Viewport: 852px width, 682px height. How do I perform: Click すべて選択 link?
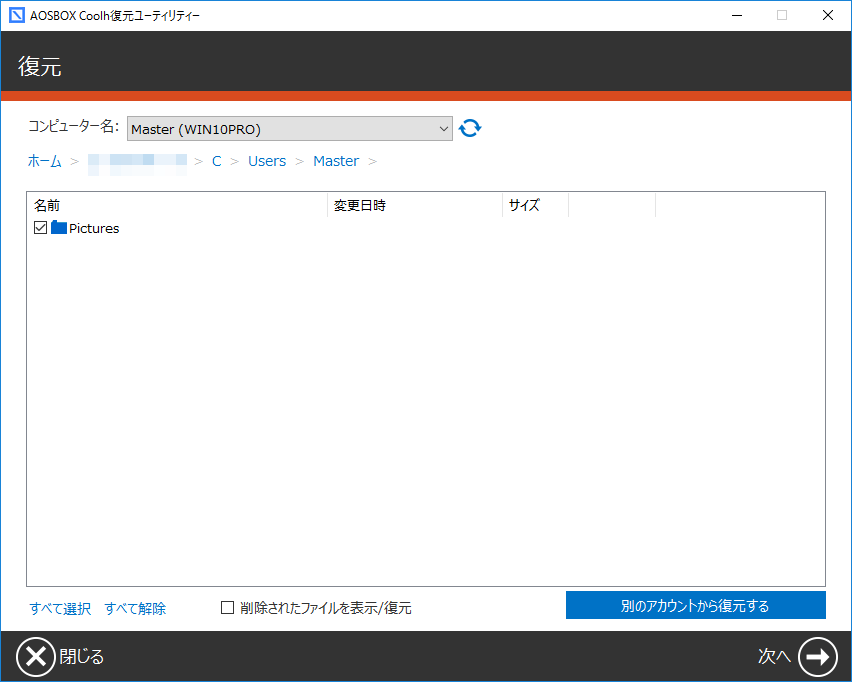[x=60, y=608]
